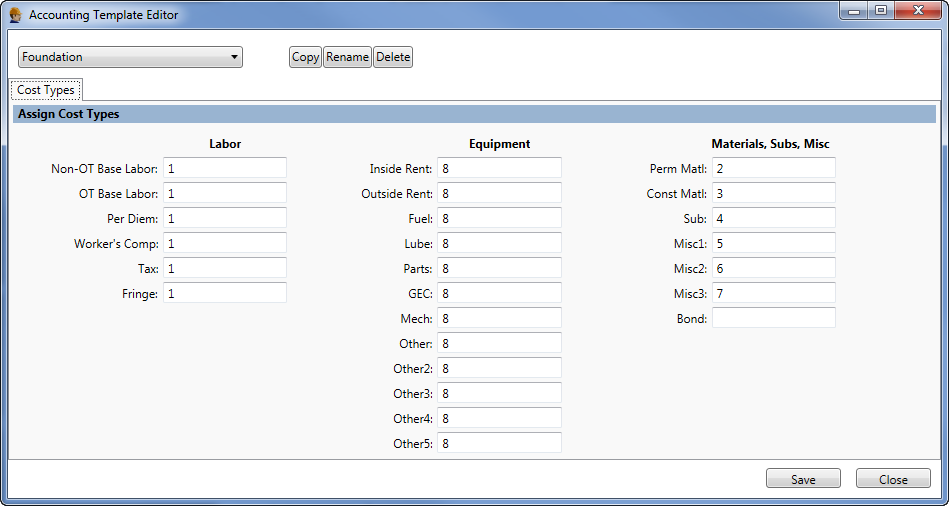Image resolution: width=949 pixels, height=506 pixels.
Task: Select the Fringe cost type field
Action: (x=225, y=293)
